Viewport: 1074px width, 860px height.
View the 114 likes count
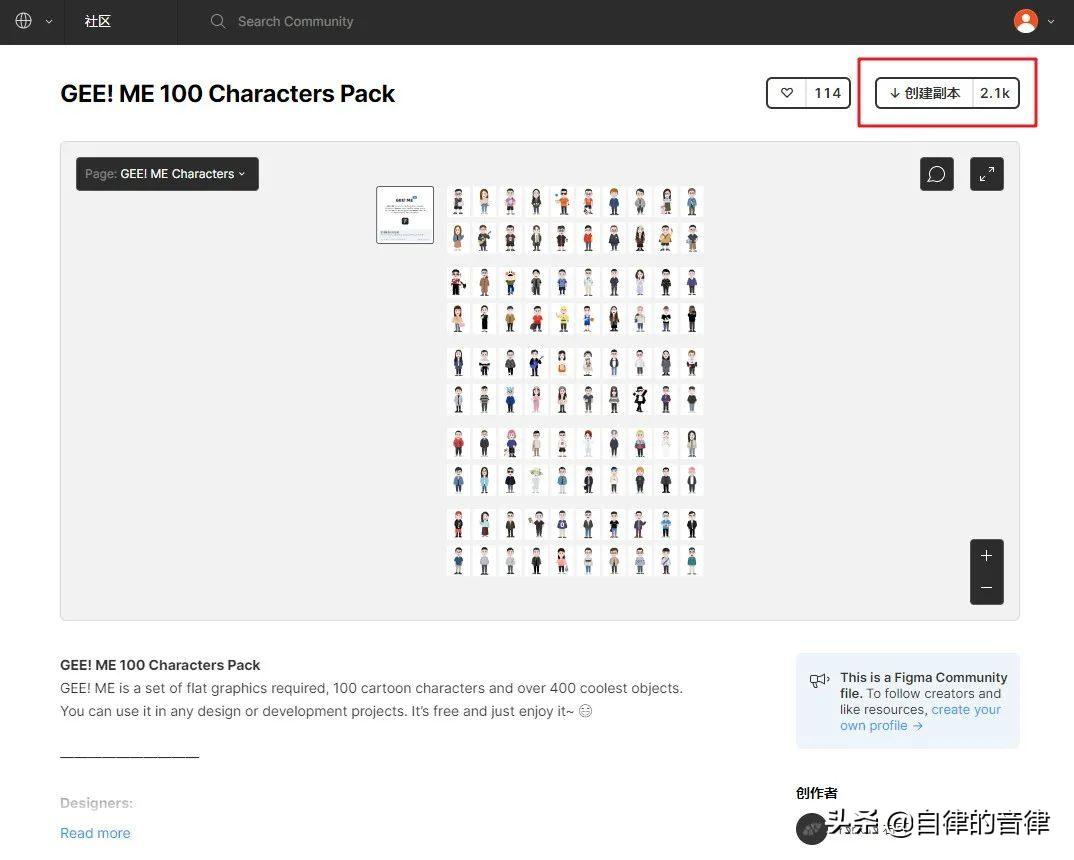(828, 93)
